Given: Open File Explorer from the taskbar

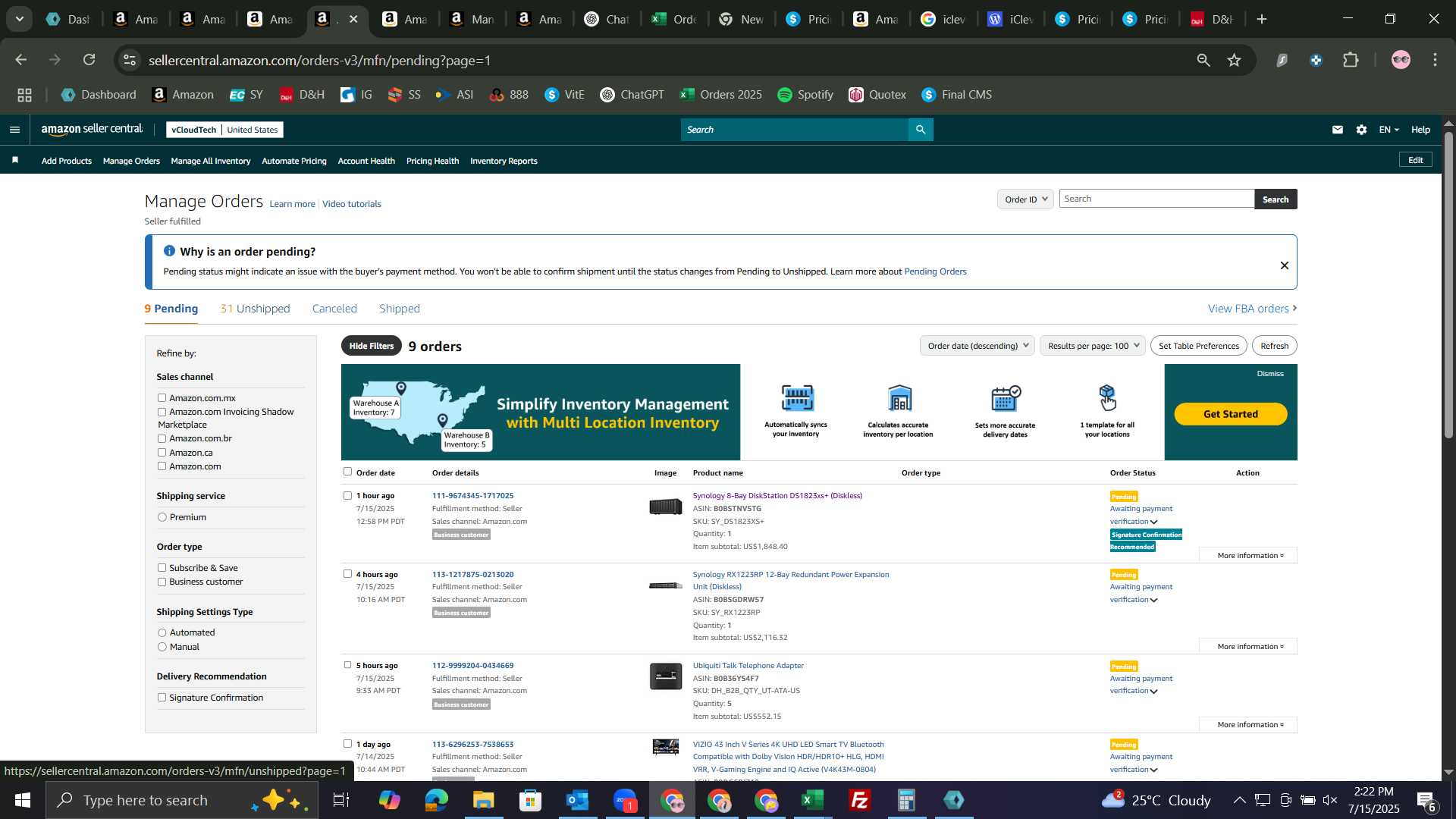Looking at the screenshot, I should click(x=483, y=800).
